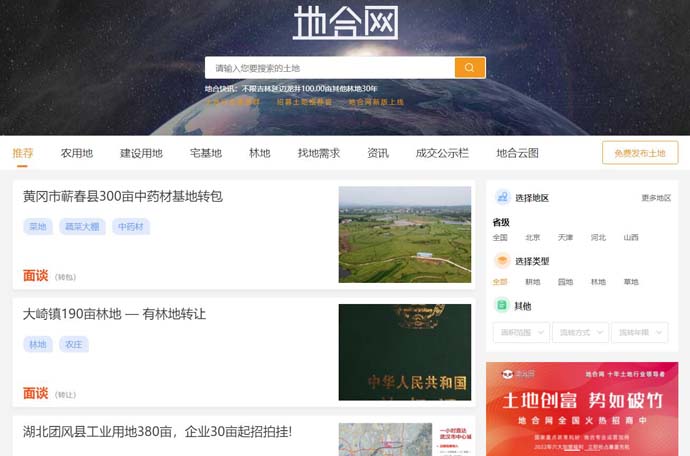The height and width of the screenshot is (456, 690).
Task: Click the 土地创富 势如破竹 banner
Action: (582, 409)
